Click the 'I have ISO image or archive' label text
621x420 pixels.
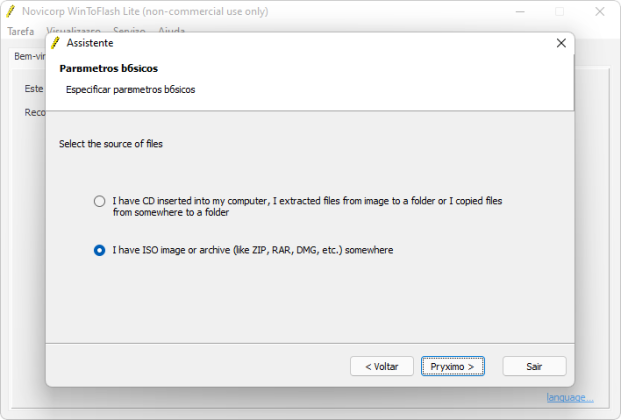click(253, 250)
